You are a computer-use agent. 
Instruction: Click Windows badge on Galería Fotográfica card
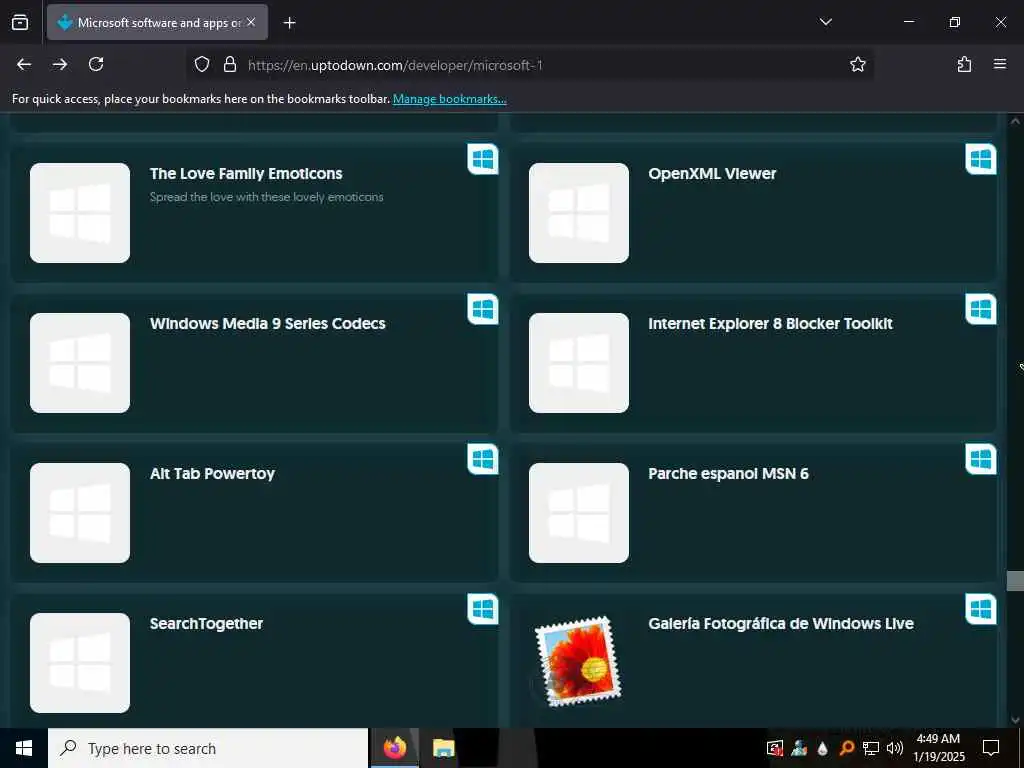[981, 609]
